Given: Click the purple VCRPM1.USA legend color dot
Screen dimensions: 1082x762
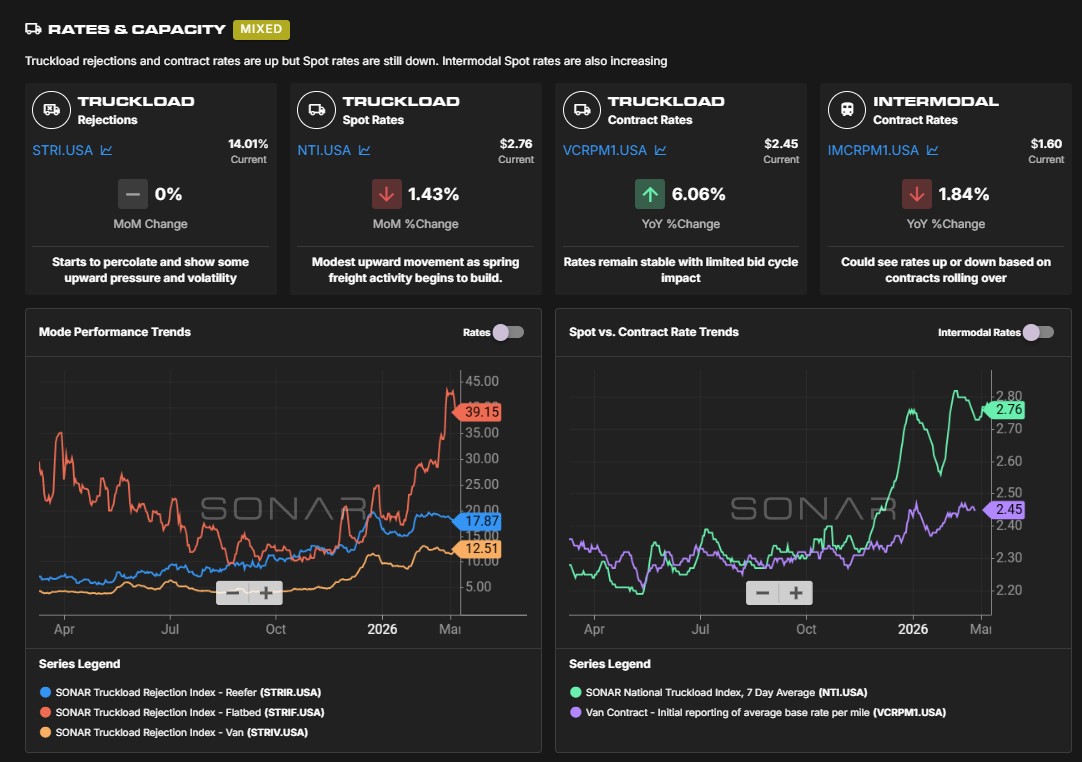Looking at the screenshot, I should 576,712.
